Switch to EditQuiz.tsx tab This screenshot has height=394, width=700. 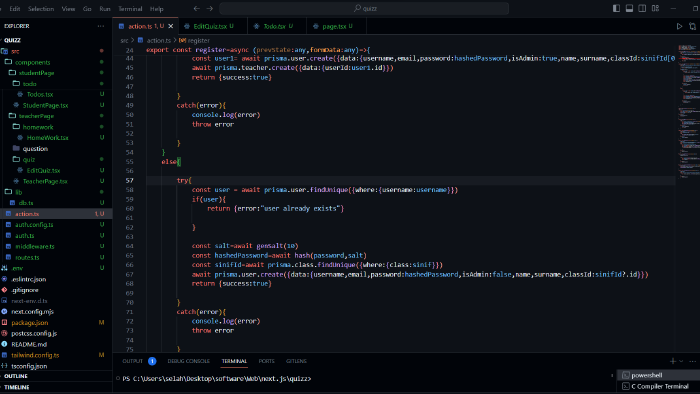(210, 26)
